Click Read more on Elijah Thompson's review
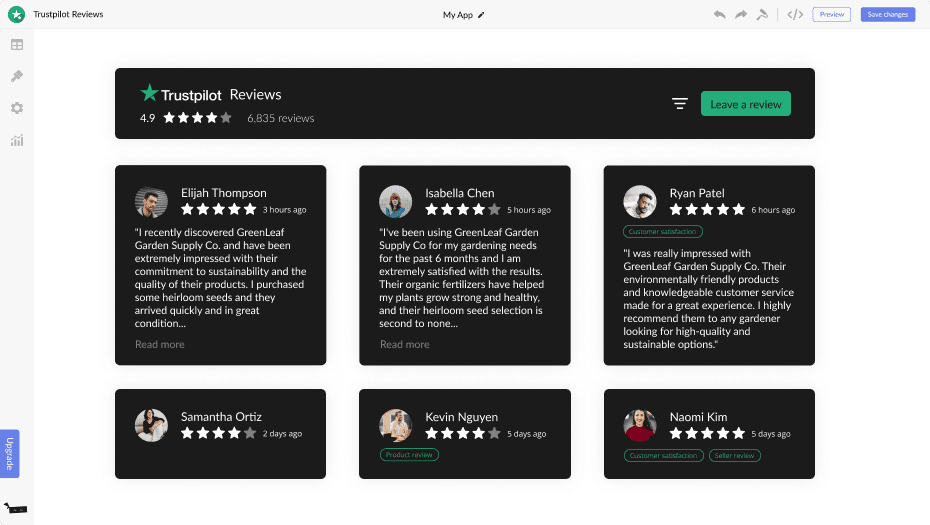930x525 pixels. 160,344
